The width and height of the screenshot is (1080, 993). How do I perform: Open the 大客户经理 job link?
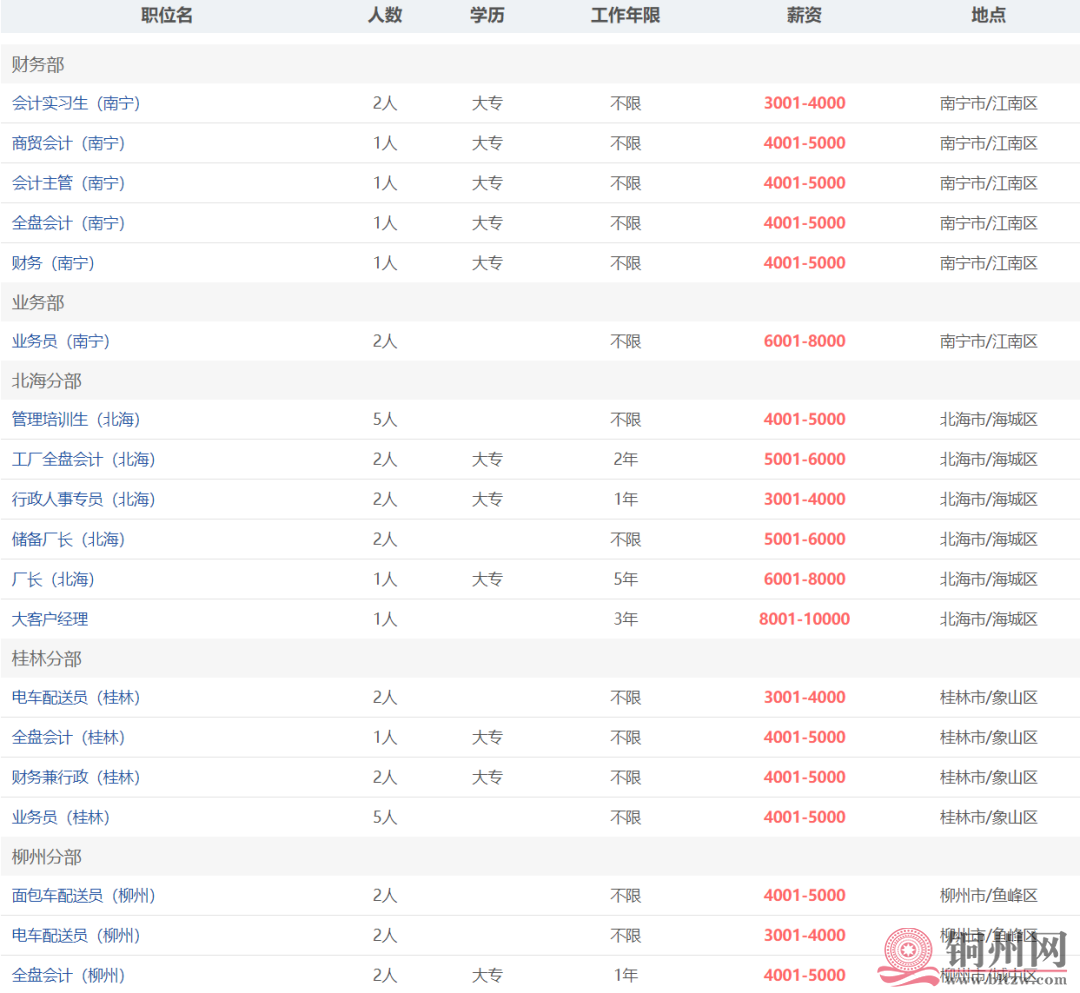tap(50, 619)
